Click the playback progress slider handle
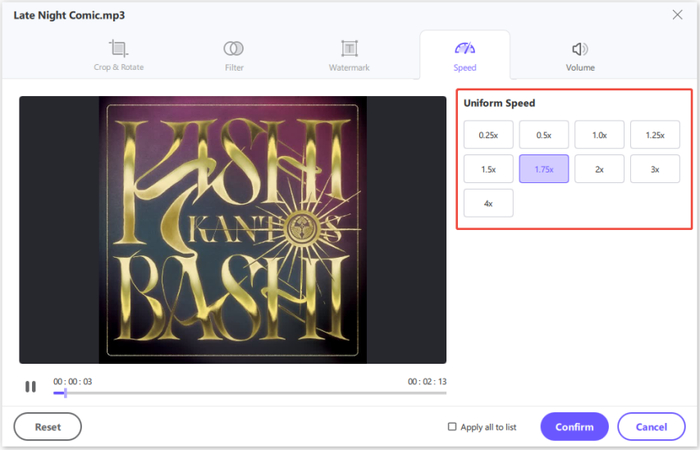 pos(65,393)
